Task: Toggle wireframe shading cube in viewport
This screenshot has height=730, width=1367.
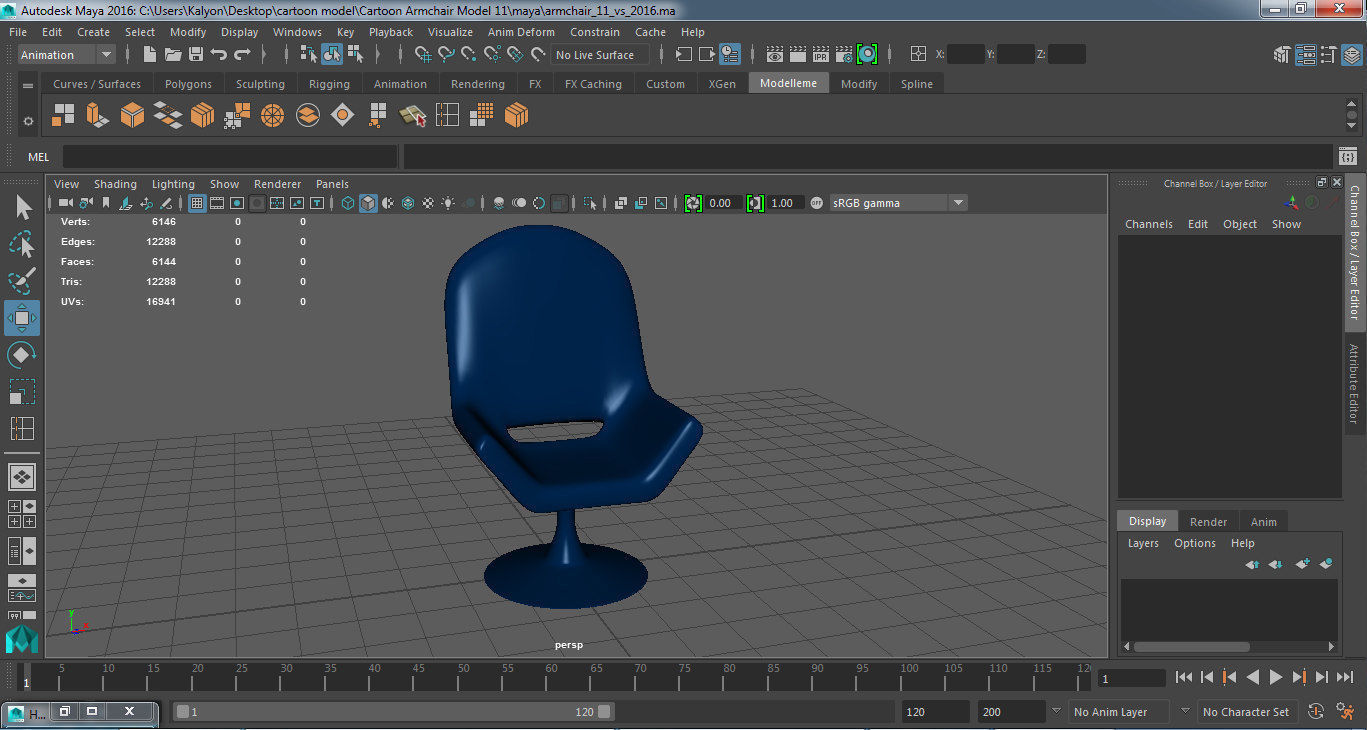Action: 348,203
